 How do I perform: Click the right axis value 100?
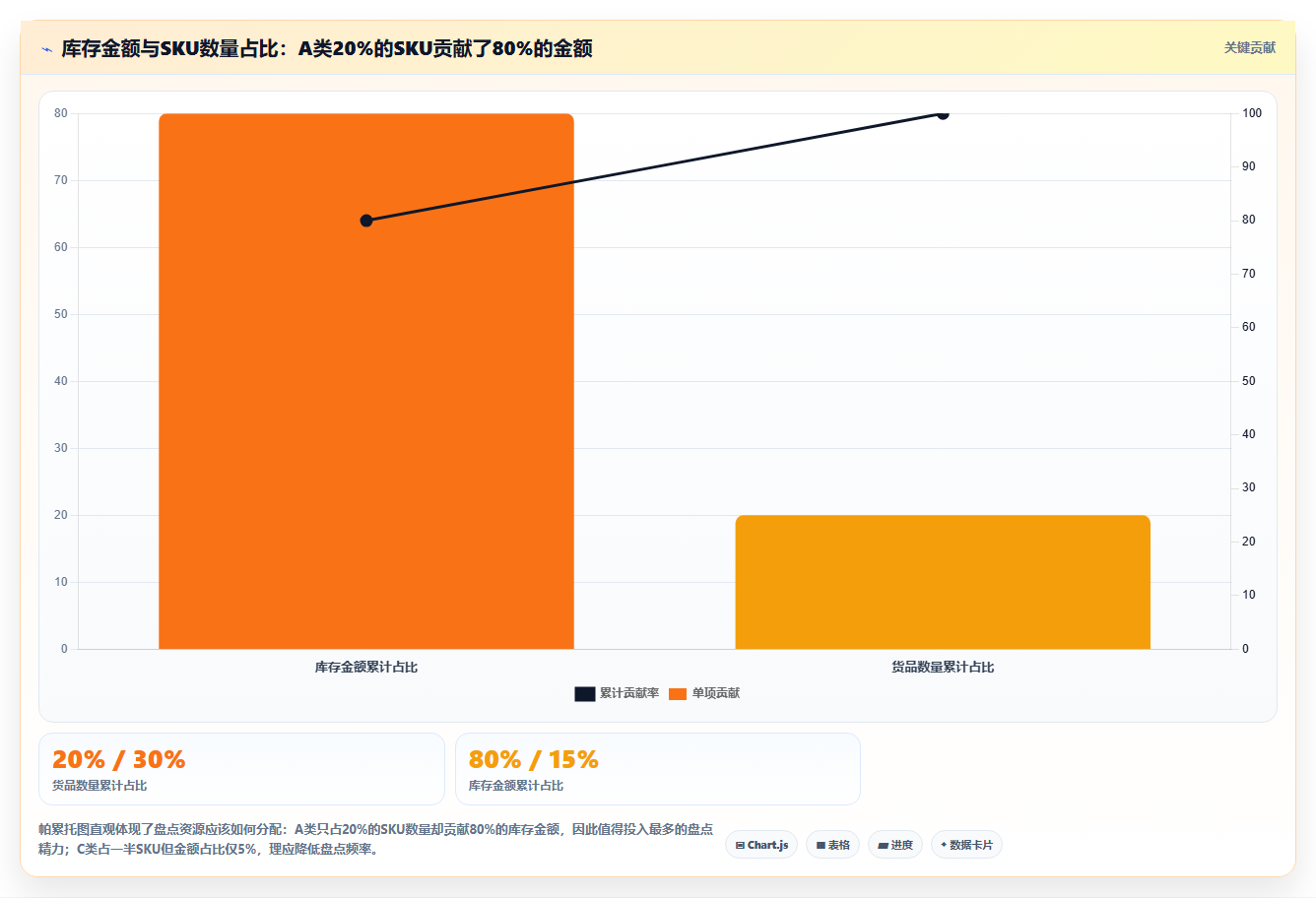[1251, 113]
